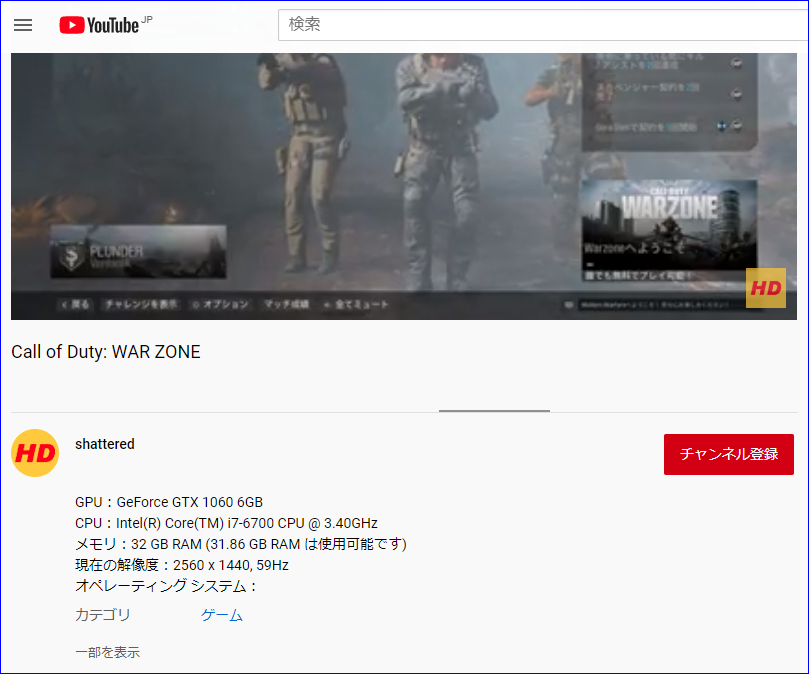Select the メモリ 32 GB RAM line
Image resolution: width=809 pixels, height=674 pixels.
pos(241,544)
